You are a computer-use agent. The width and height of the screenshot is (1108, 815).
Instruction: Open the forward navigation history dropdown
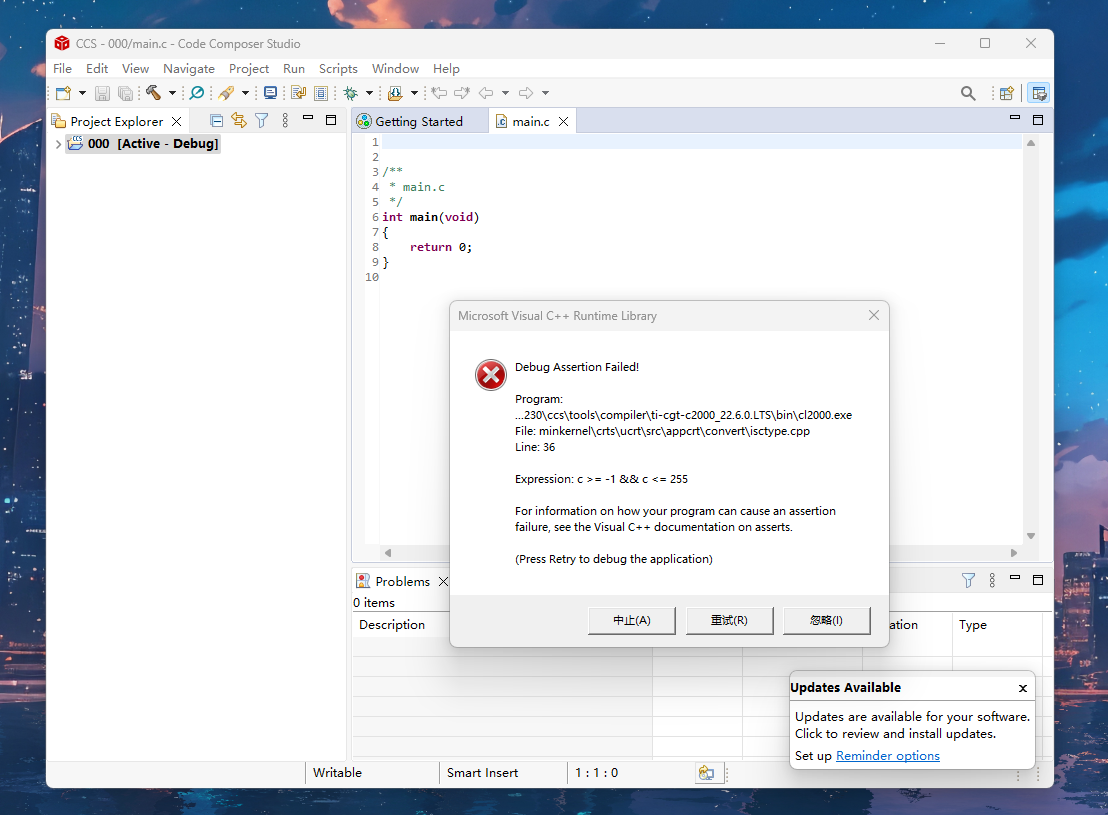545,93
